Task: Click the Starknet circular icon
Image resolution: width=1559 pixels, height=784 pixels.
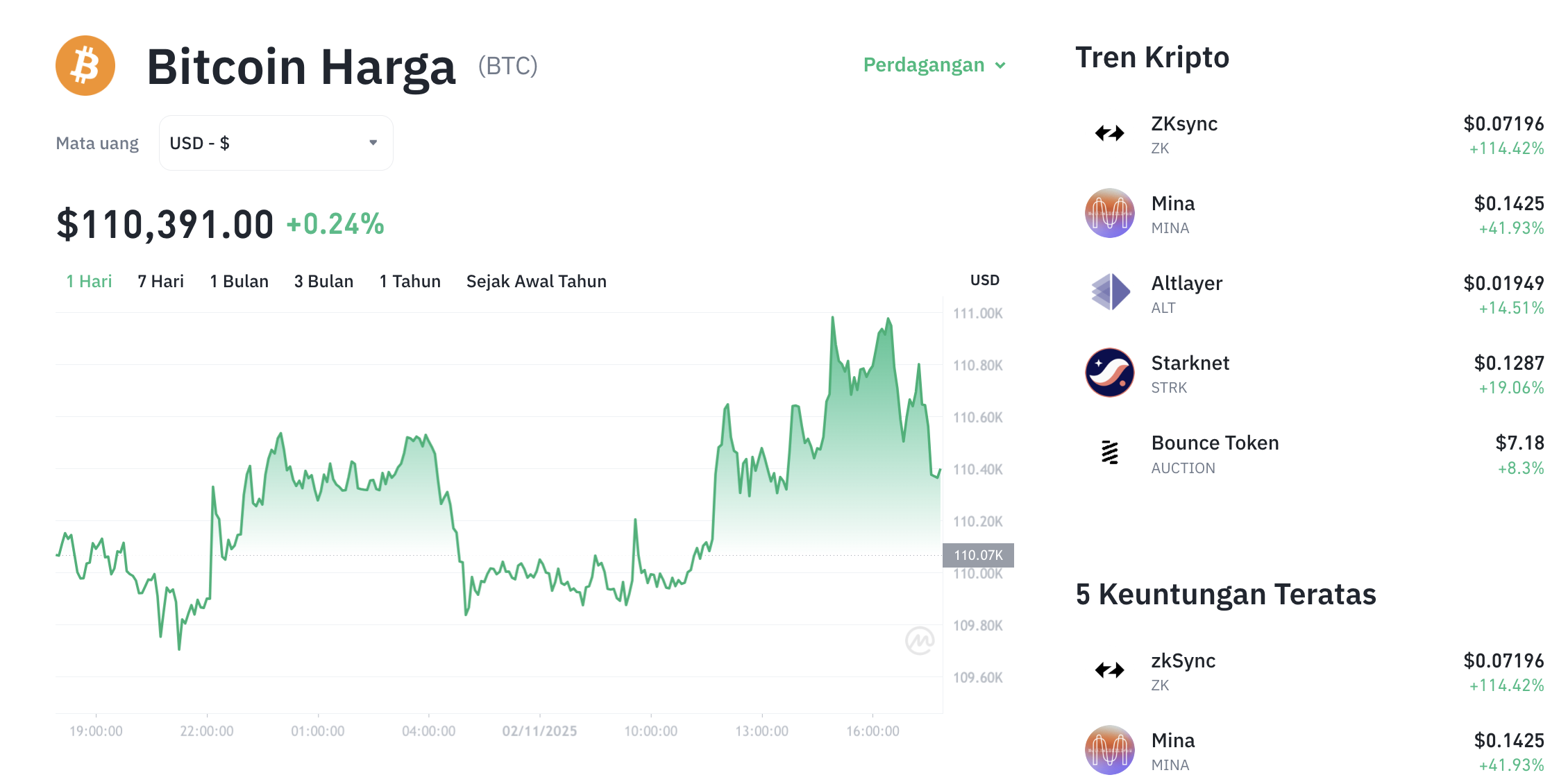Action: (1109, 373)
